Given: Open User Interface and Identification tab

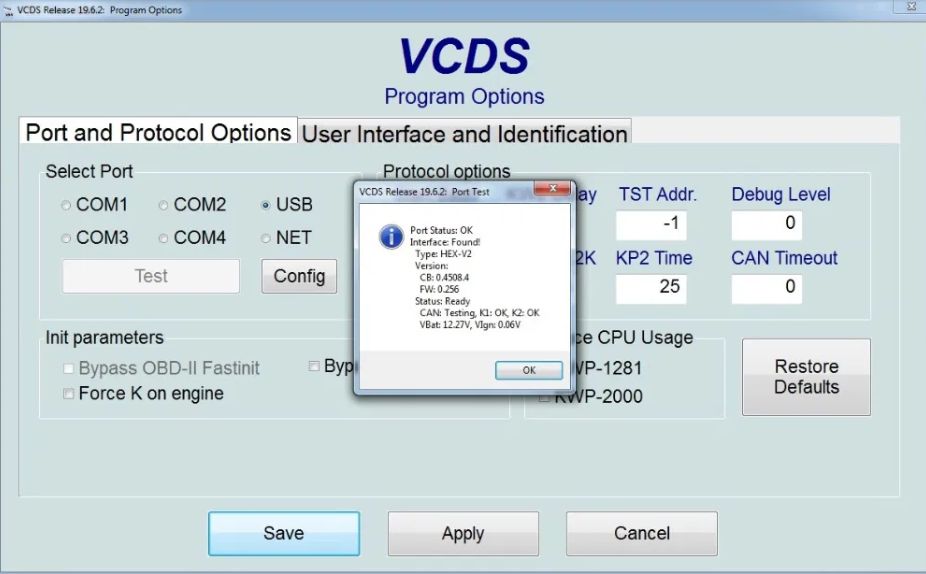Looking at the screenshot, I should click(464, 133).
